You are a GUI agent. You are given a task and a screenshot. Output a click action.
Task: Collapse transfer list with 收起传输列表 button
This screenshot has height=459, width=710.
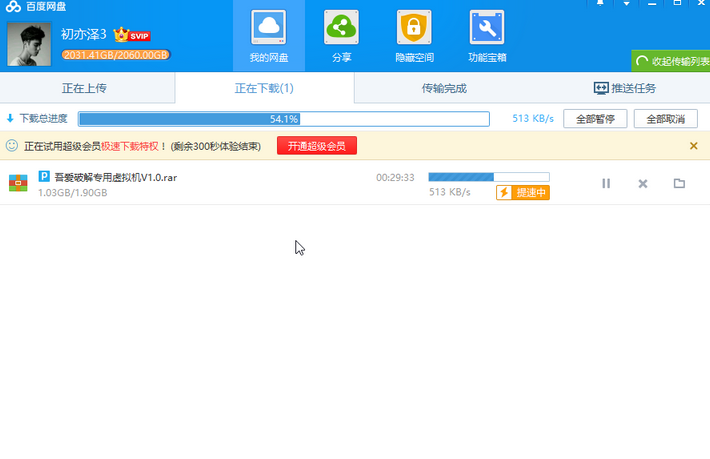click(x=671, y=61)
